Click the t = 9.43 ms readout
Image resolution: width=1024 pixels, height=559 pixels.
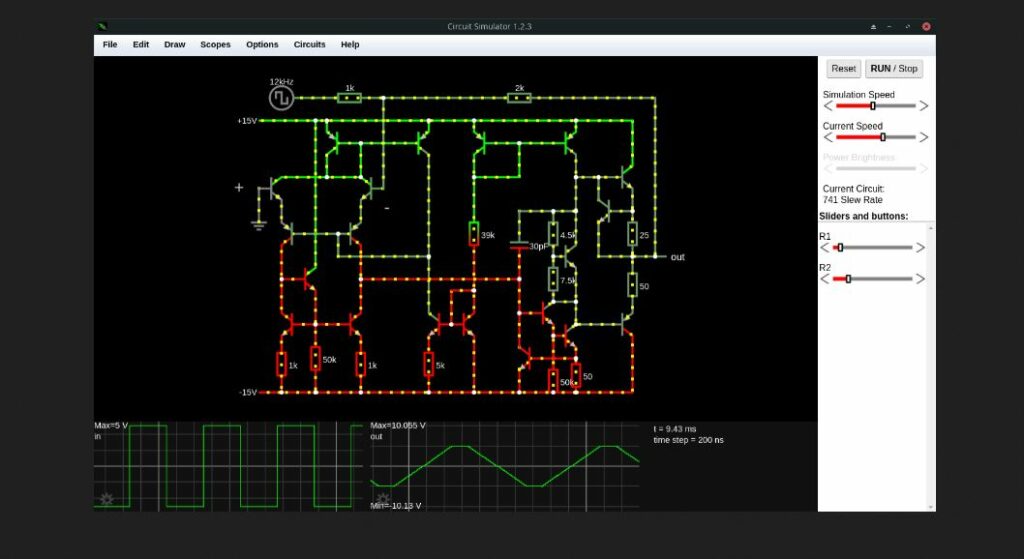675,429
